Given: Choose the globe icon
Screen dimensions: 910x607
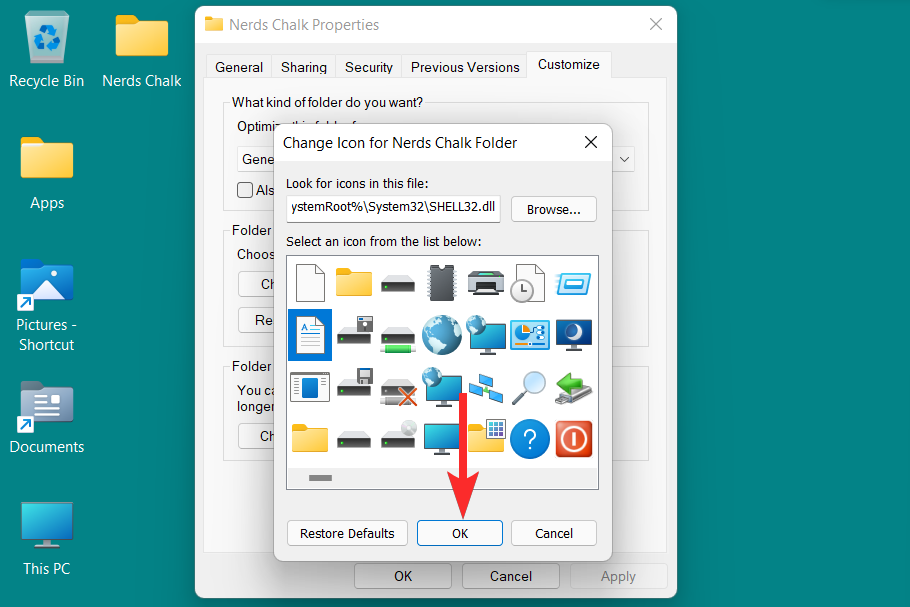Looking at the screenshot, I should [442, 335].
